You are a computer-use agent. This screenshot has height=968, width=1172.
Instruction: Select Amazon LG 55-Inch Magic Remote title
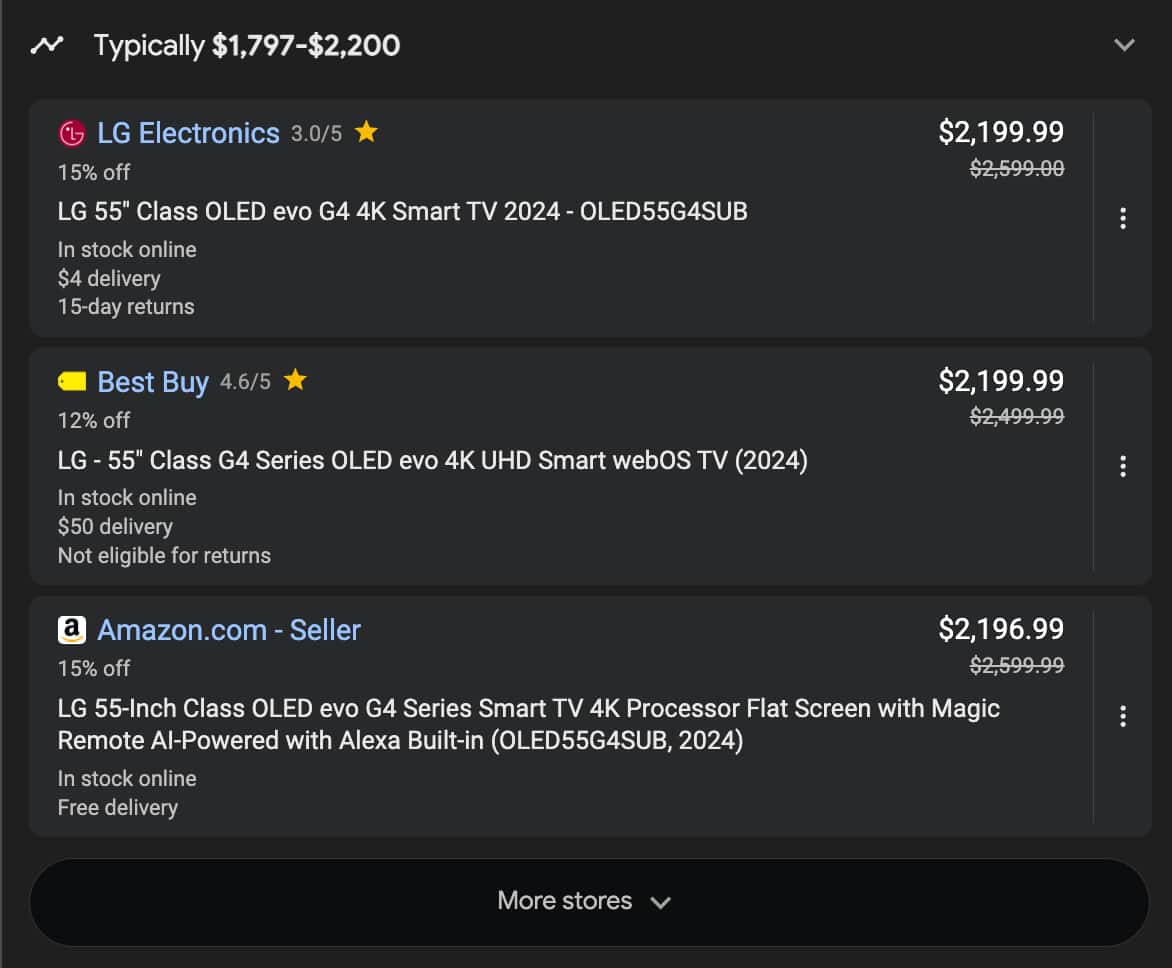(x=528, y=724)
